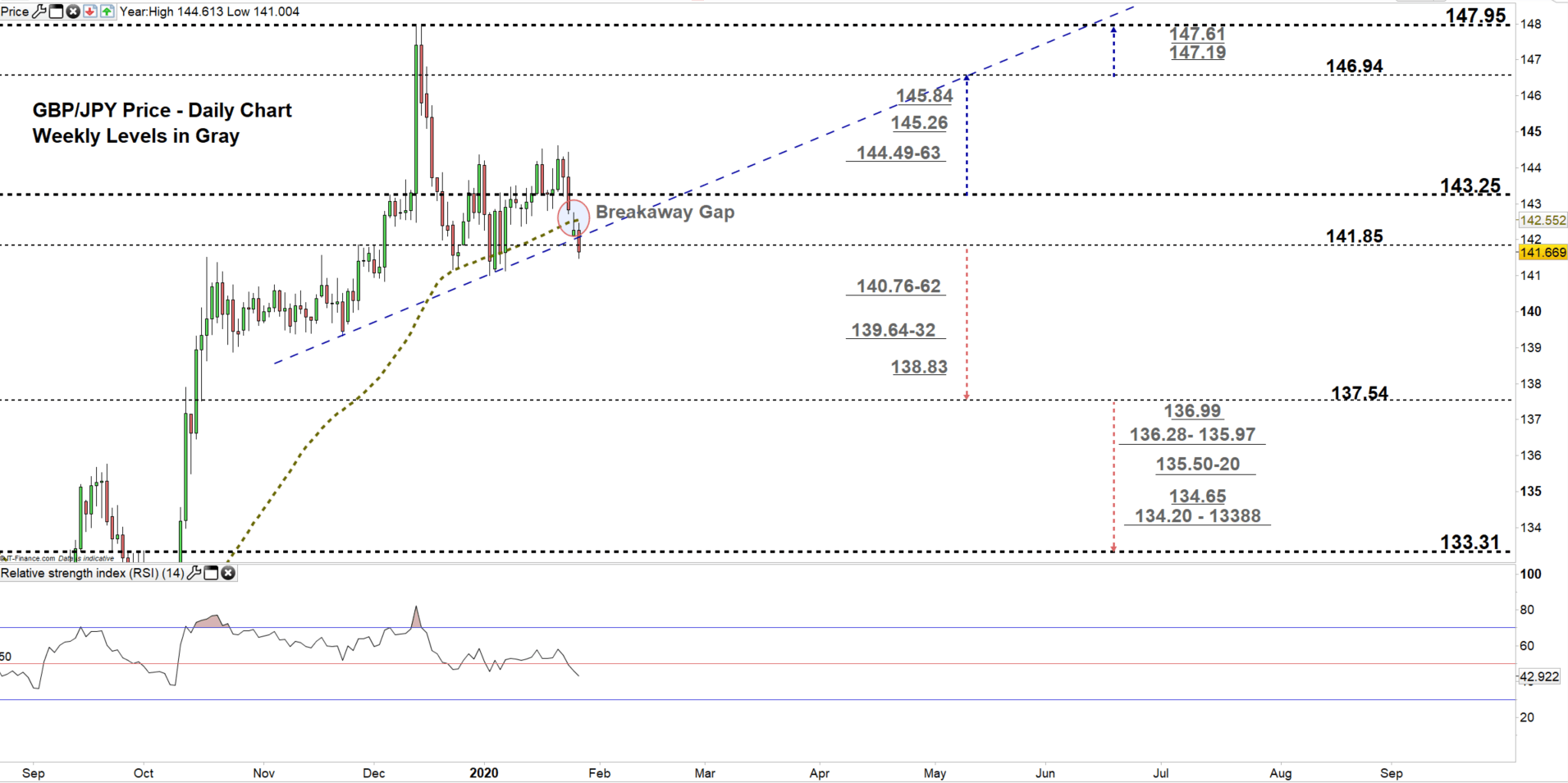The width and height of the screenshot is (1568, 783).
Task: Open the Price panel wrench settings
Action: click(39, 11)
